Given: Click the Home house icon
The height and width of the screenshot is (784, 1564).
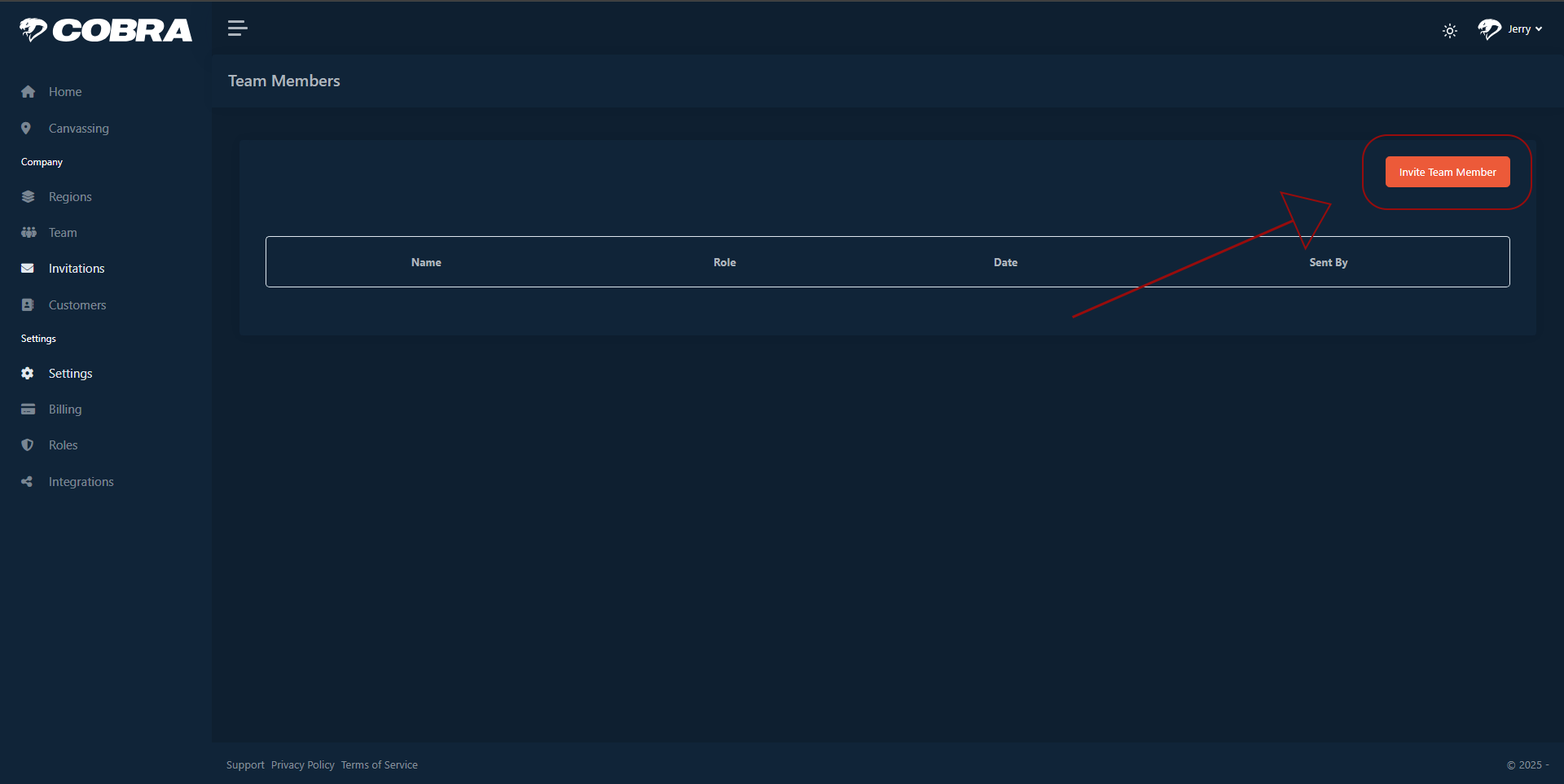Looking at the screenshot, I should coord(28,92).
